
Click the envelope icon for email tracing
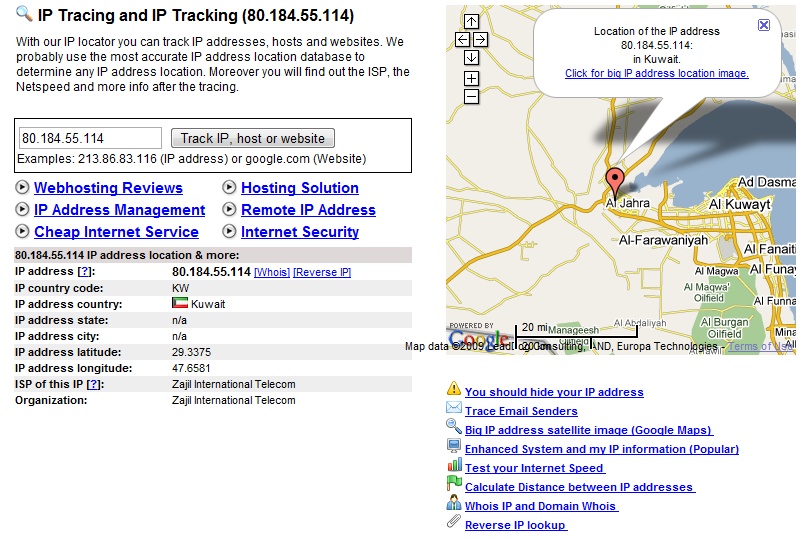[x=454, y=410]
